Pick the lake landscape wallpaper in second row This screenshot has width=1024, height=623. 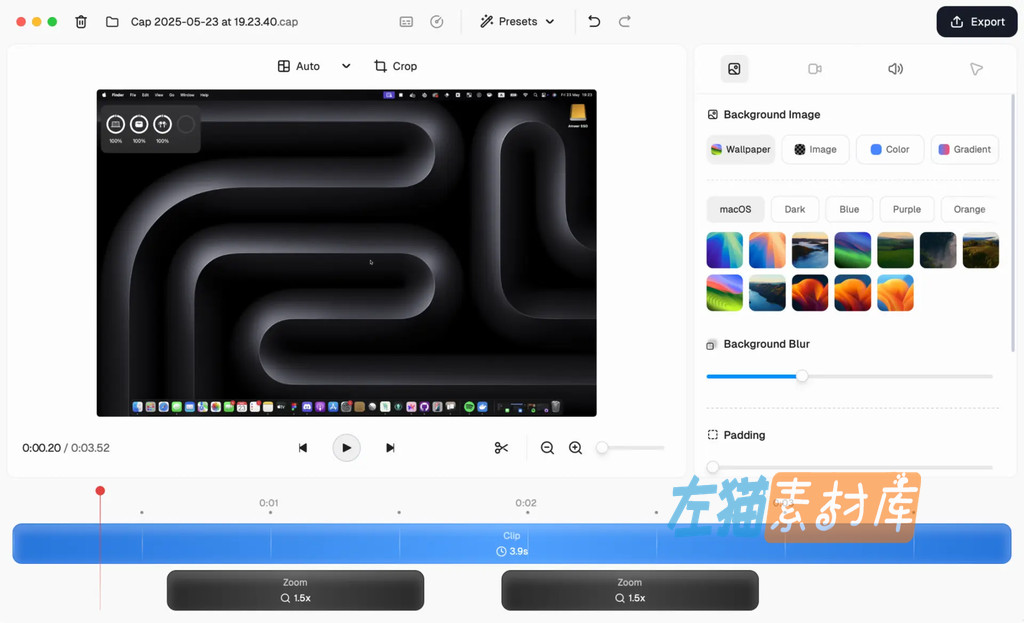(x=767, y=293)
